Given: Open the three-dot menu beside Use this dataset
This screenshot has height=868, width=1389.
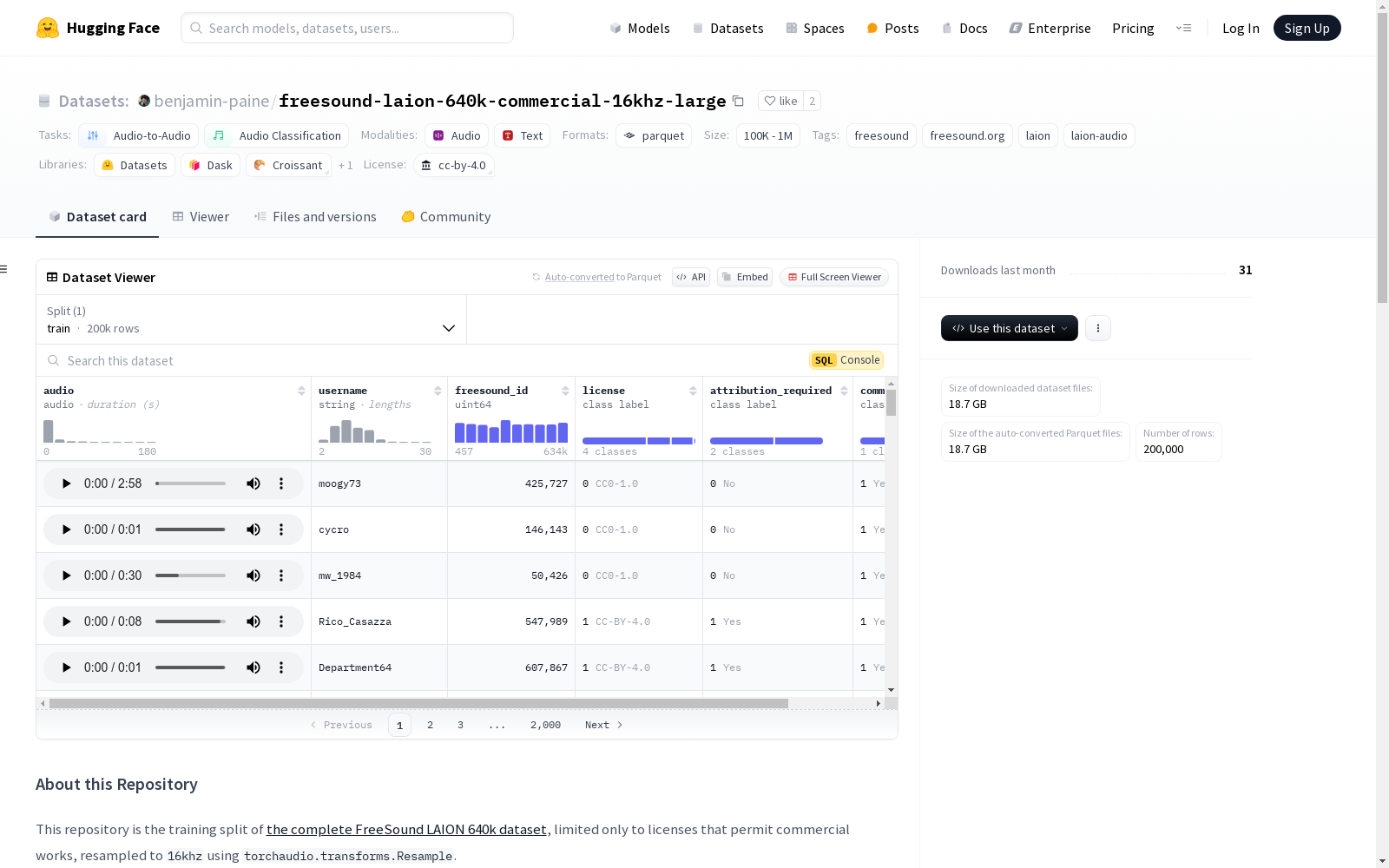Looking at the screenshot, I should 1098,328.
